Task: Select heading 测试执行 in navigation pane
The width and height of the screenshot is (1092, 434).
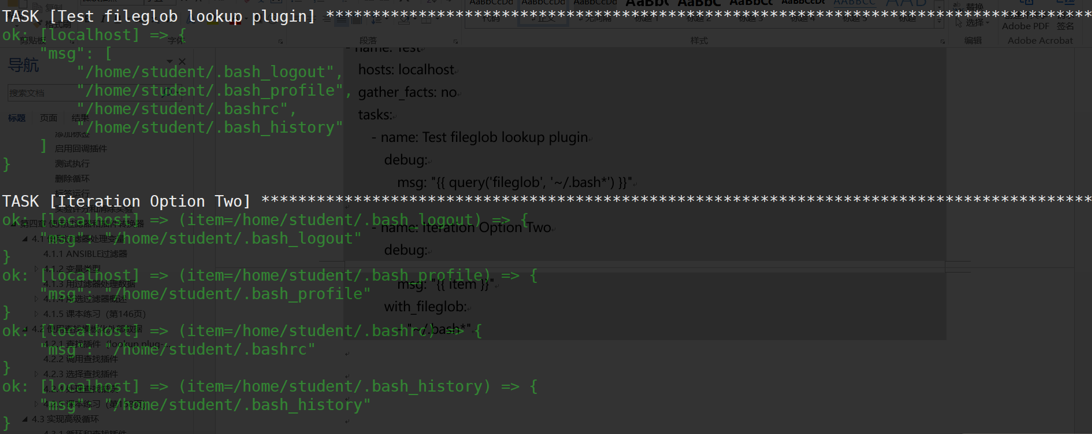Action: pos(72,164)
